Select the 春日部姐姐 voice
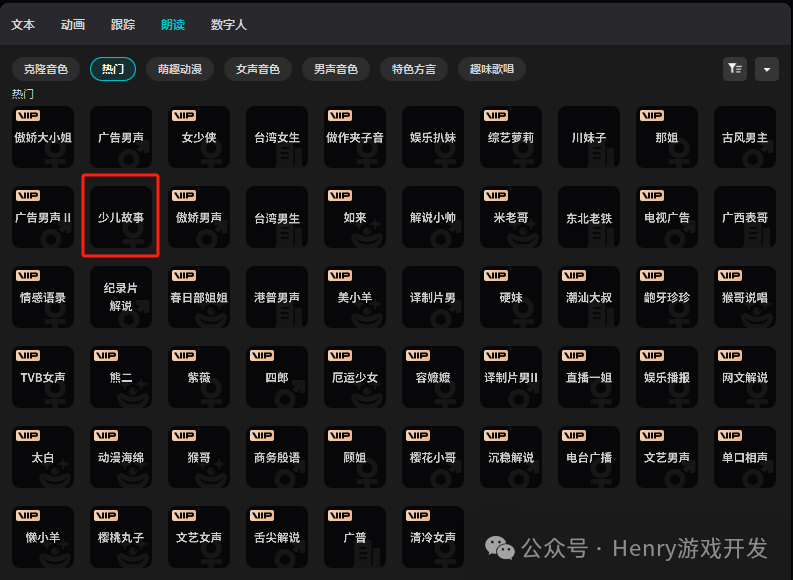 [199, 297]
